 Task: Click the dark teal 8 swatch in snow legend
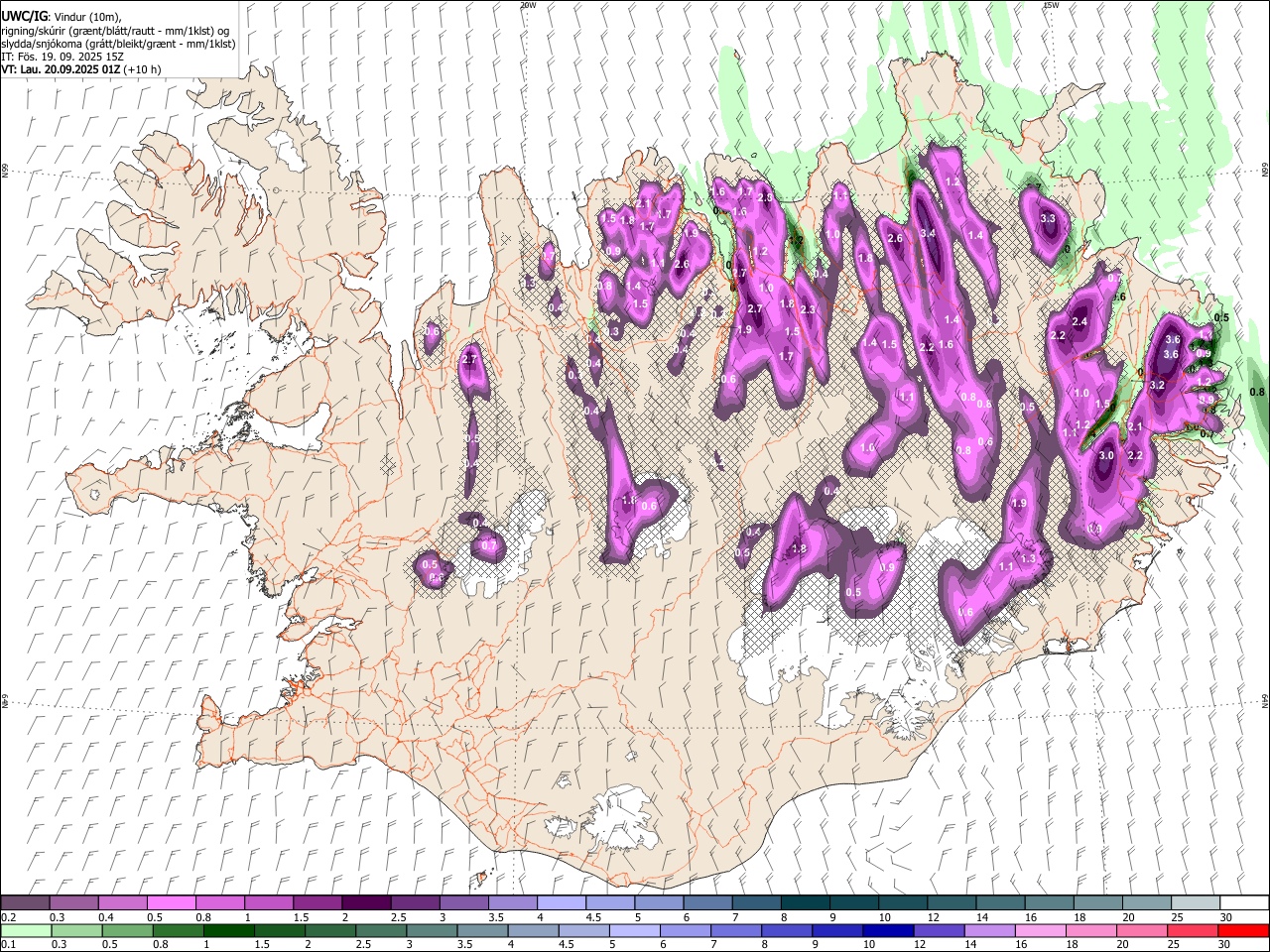click(x=804, y=903)
